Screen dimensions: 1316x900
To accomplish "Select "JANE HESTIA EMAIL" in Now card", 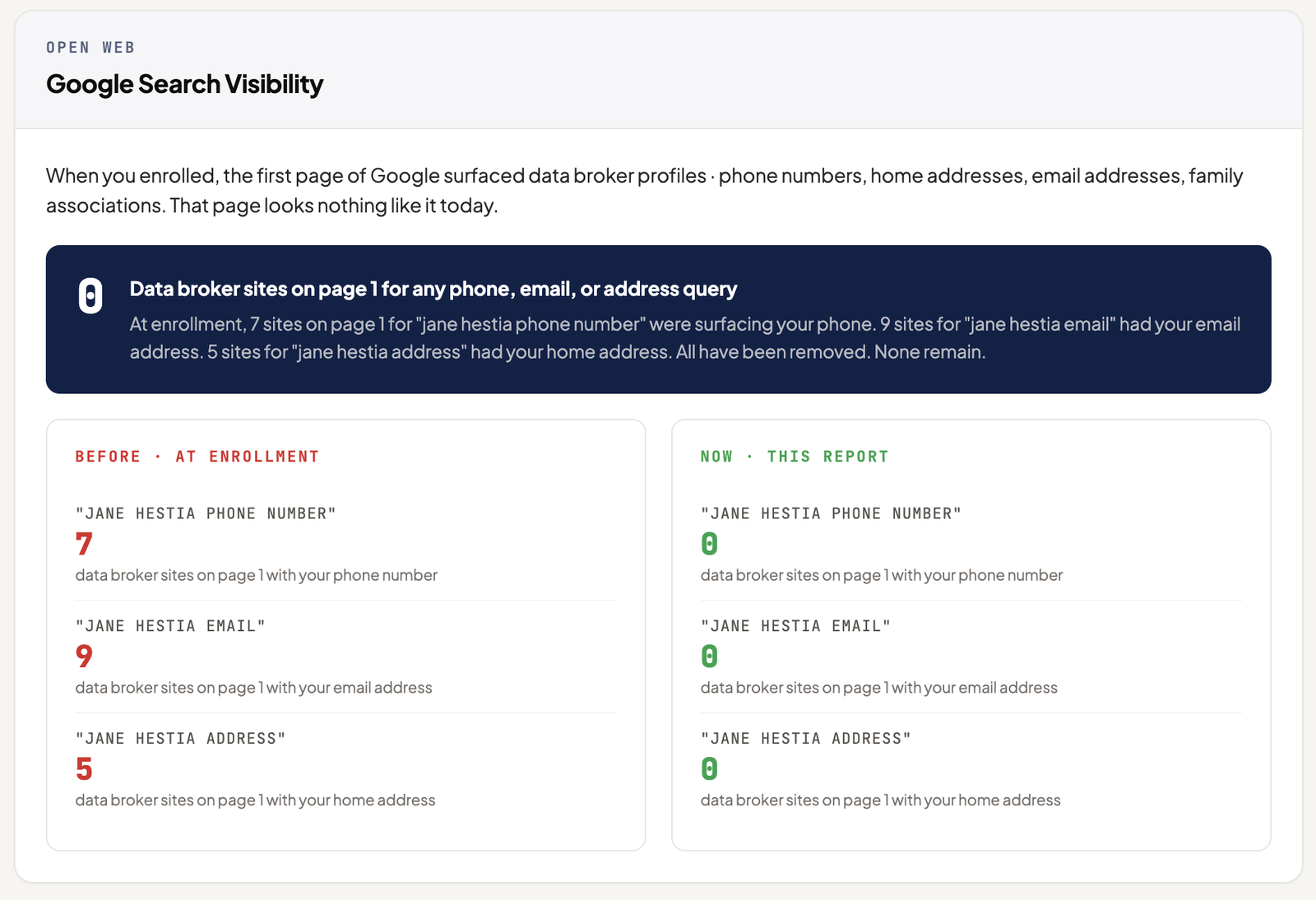I will tap(795, 626).
